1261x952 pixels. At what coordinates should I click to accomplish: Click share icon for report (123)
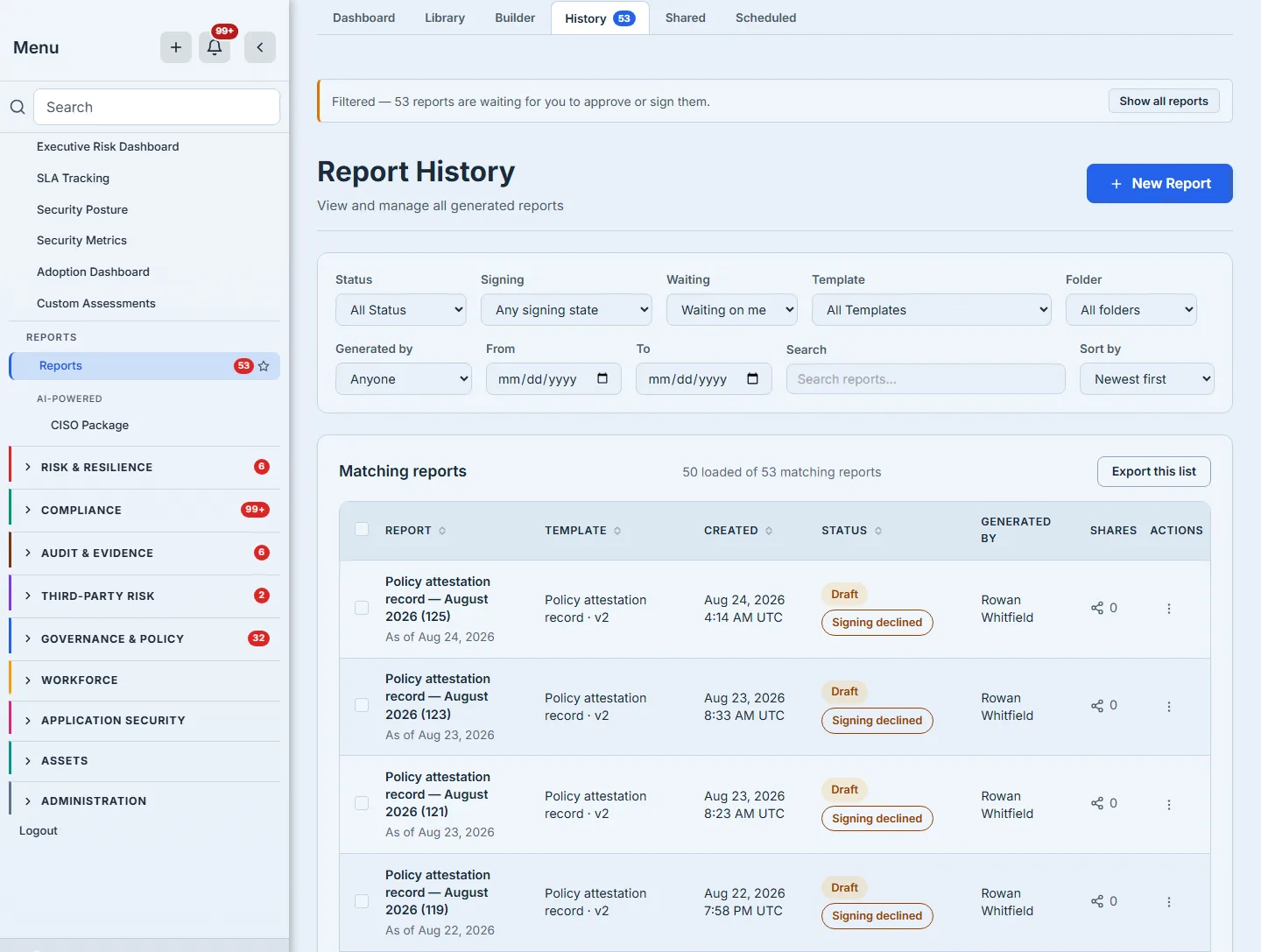point(1097,705)
